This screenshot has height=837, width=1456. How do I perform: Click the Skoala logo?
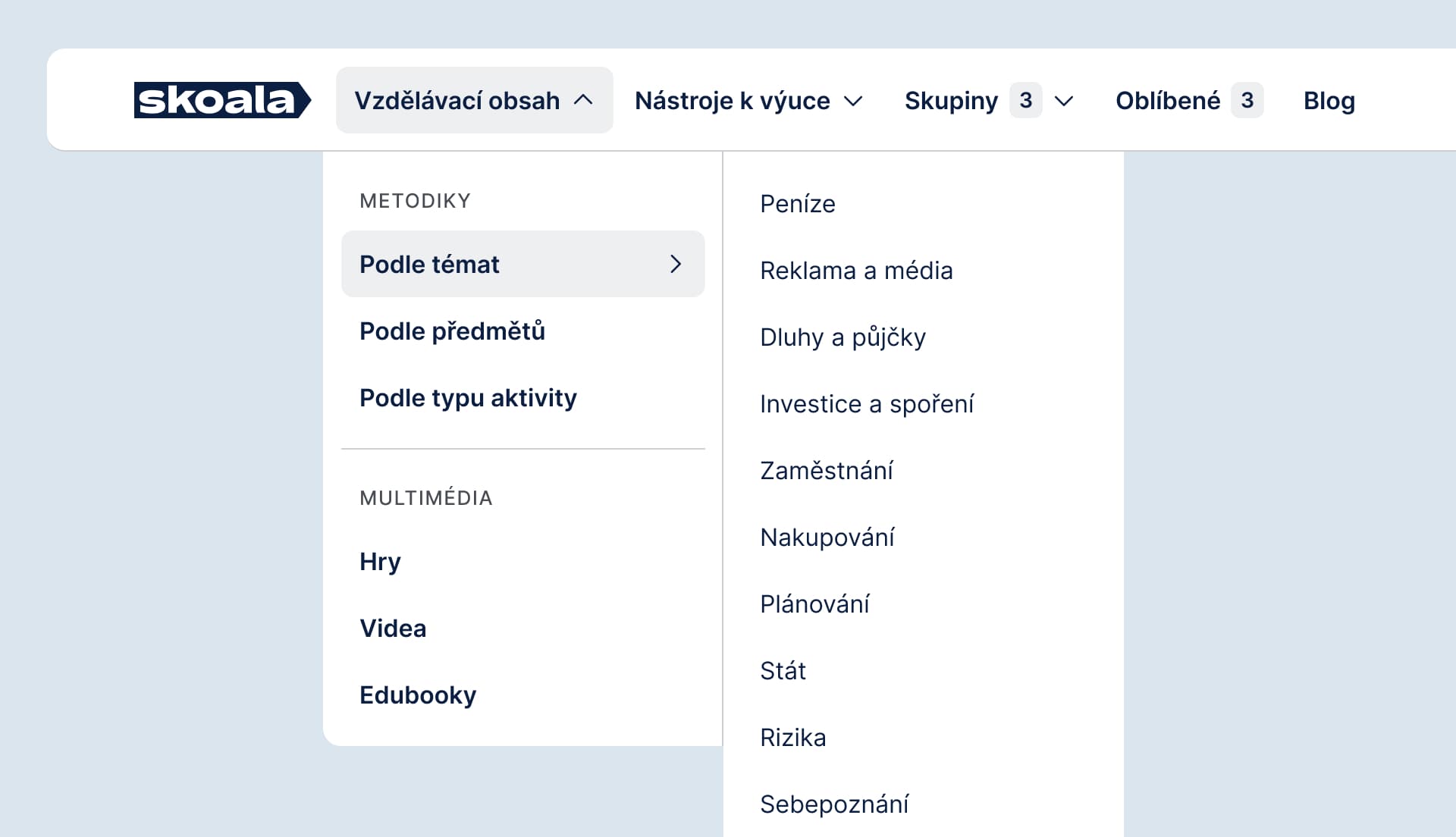click(221, 100)
